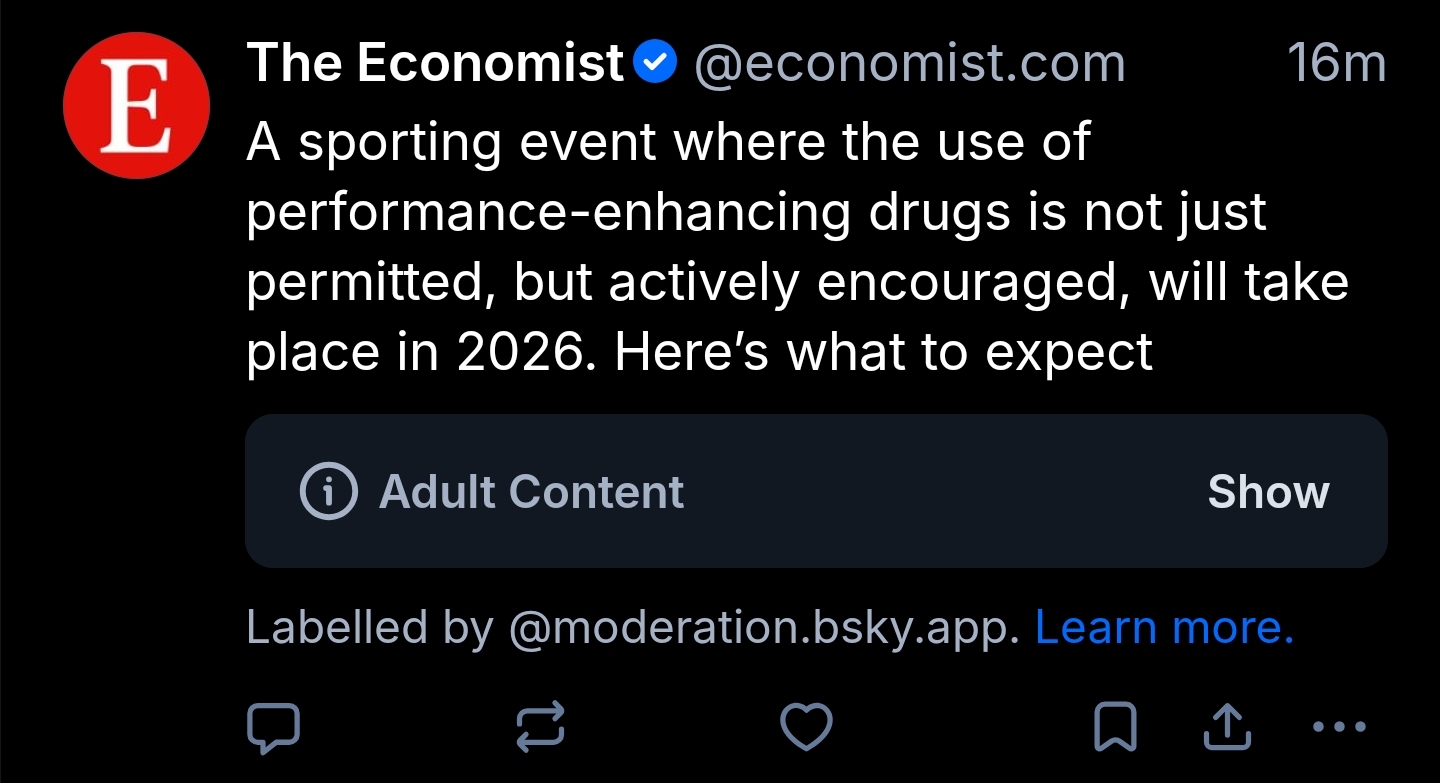1440x783 pixels.
Task: Like the post with the heart icon
Action: click(806, 727)
